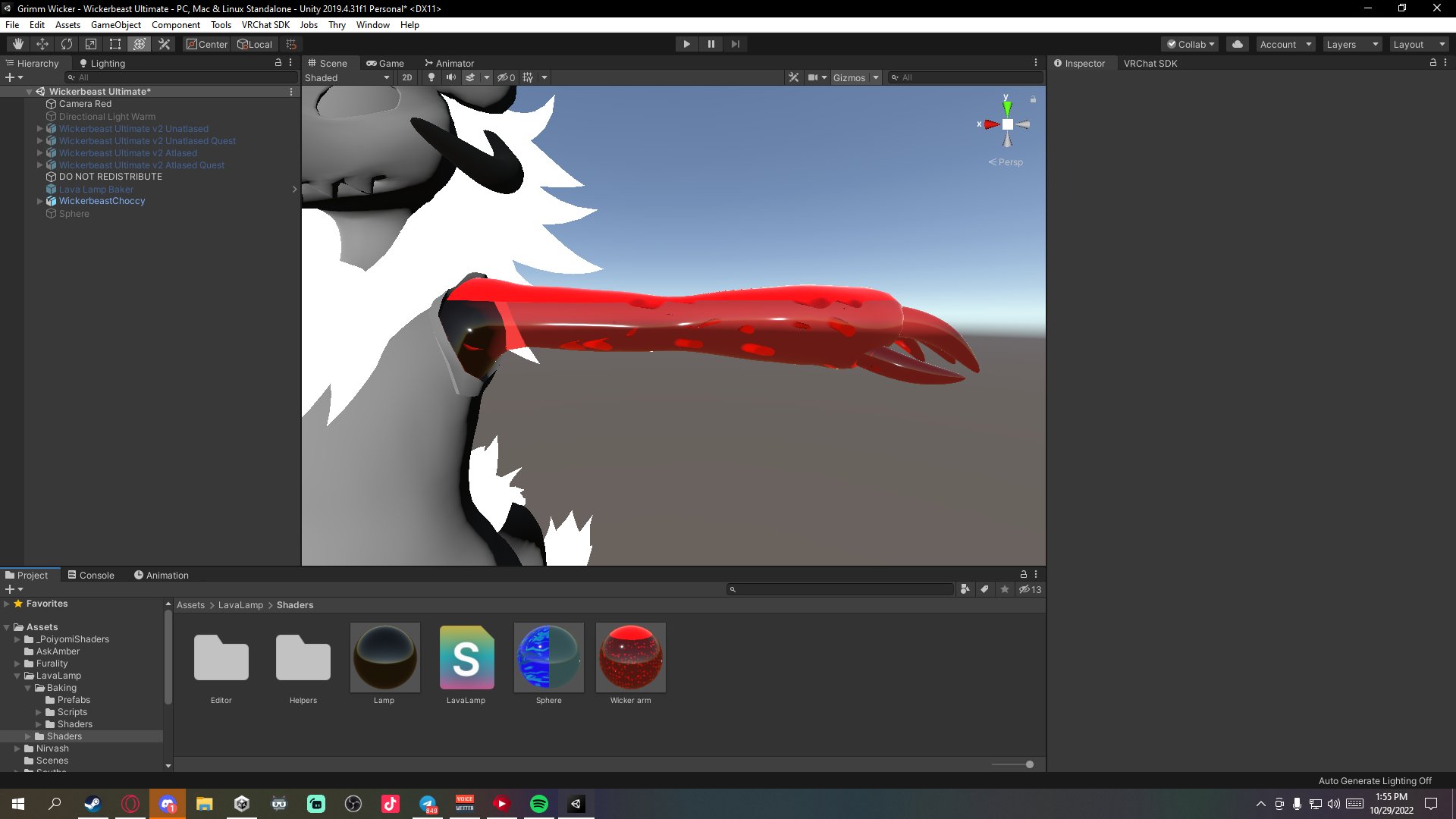Click the Pause button
This screenshot has width=1456, height=819.
(711, 44)
